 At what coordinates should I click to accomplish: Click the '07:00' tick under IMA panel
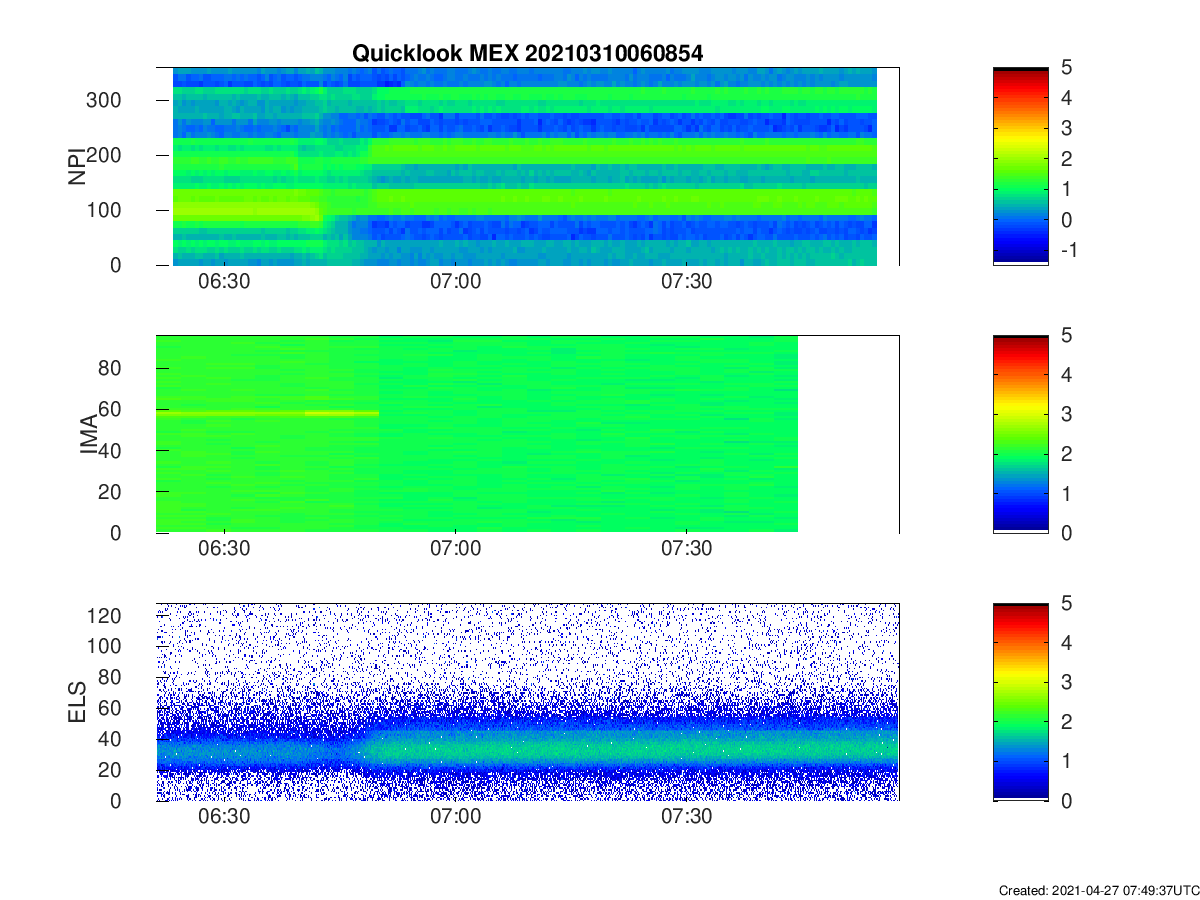[455, 550]
